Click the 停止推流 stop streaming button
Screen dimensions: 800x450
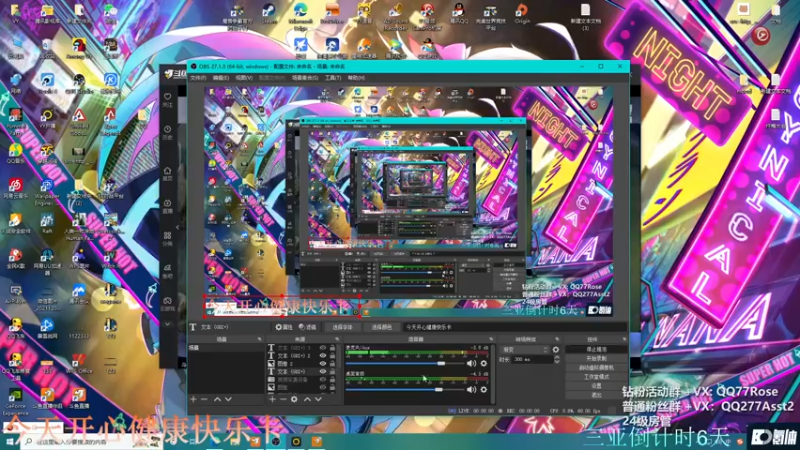pyautogui.click(x=596, y=349)
